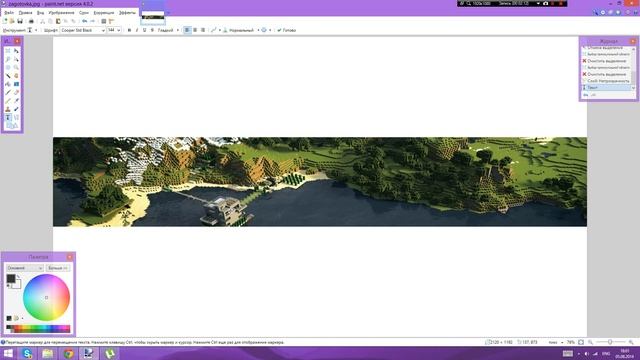Open the Правка menu
This screenshot has width=640, height=360.
tap(25, 13)
